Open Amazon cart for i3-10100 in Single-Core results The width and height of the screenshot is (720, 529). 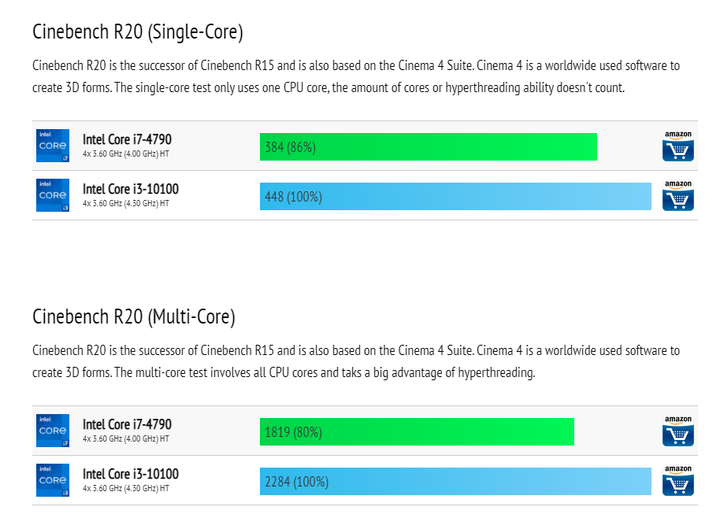tap(678, 196)
